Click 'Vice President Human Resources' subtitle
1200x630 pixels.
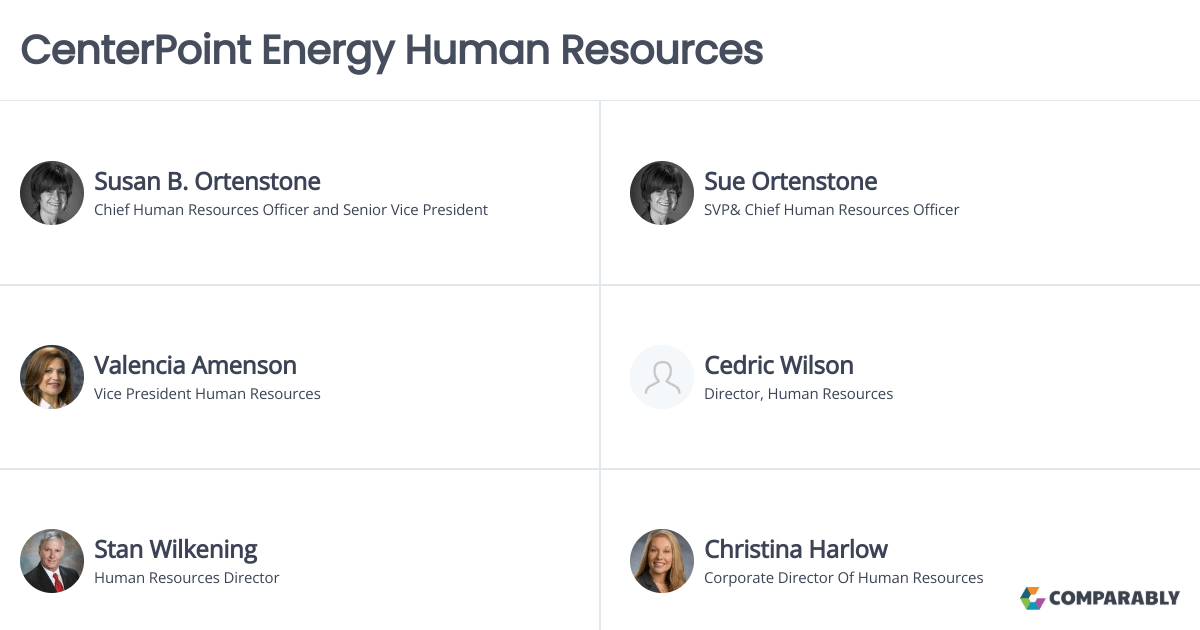click(207, 394)
